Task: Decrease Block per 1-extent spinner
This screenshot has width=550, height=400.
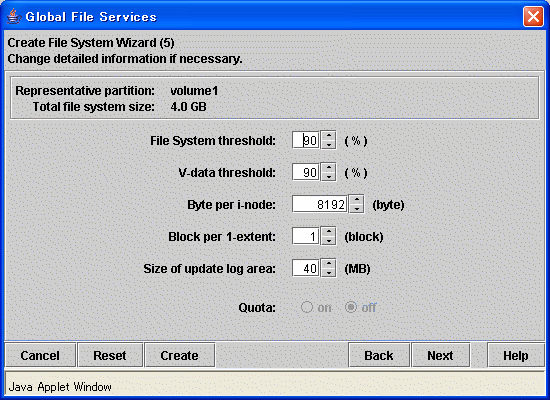Action: point(329,241)
